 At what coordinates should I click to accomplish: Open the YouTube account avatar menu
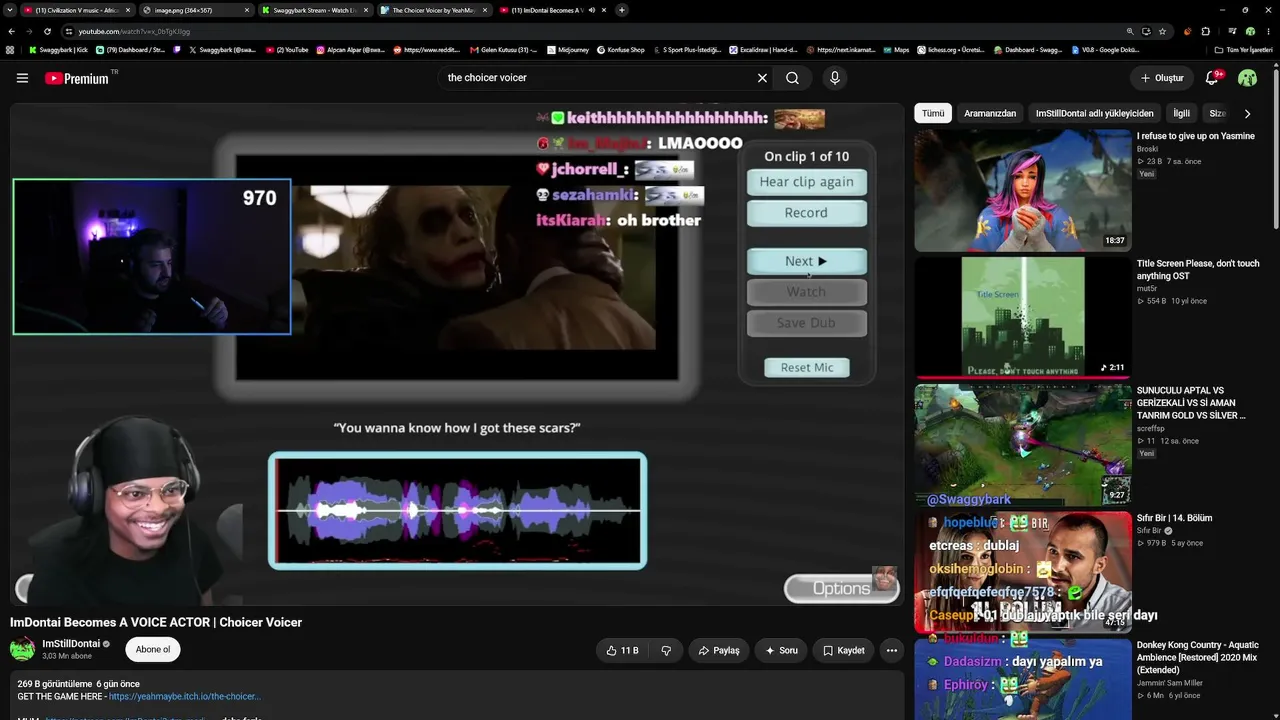tap(1247, 78)
